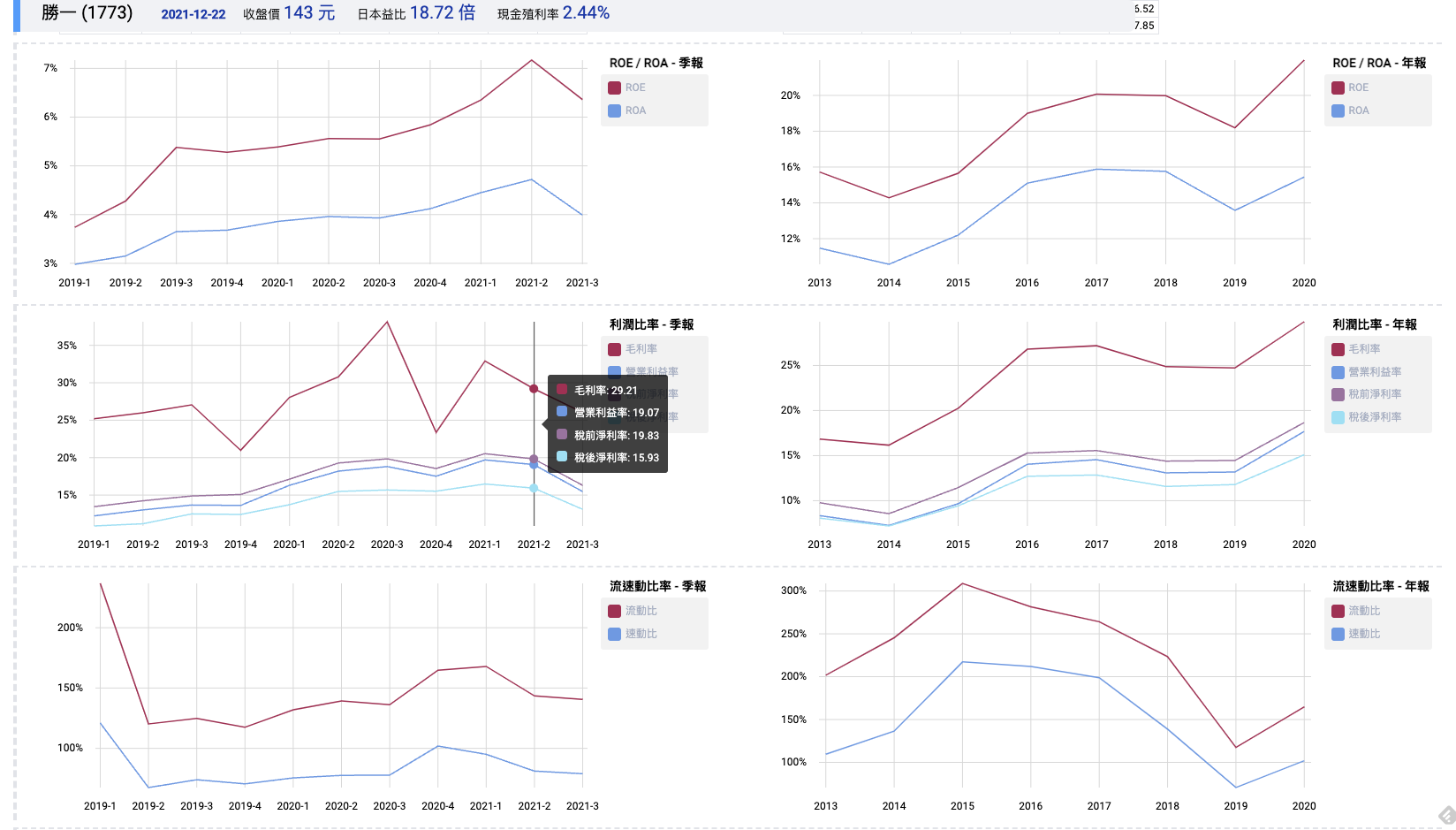Click chart title ROE / ROA - 年報
This screenshot has height=830, width=1456.
[1379, 63]
